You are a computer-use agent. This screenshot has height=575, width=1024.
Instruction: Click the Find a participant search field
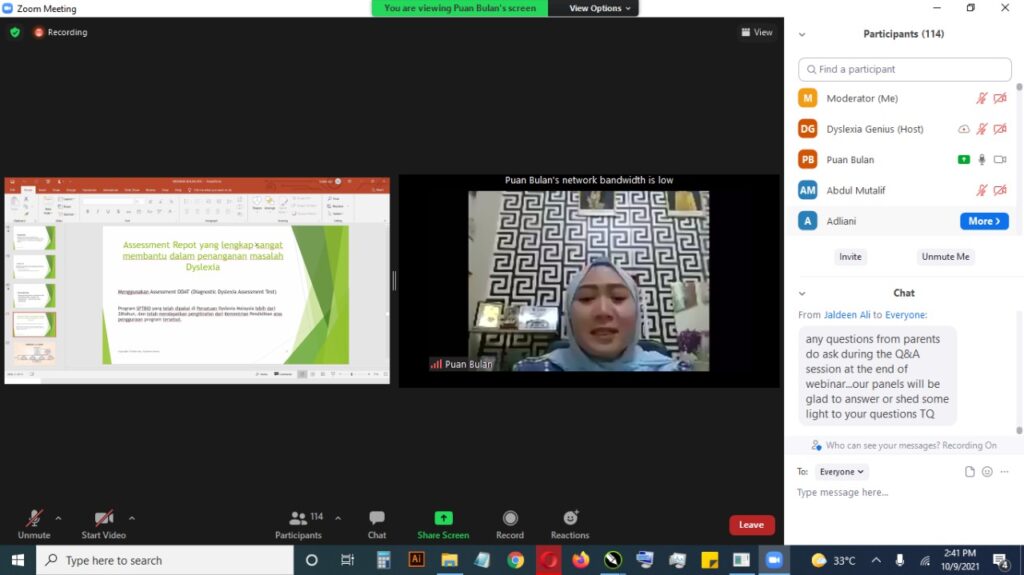point(905,69)
